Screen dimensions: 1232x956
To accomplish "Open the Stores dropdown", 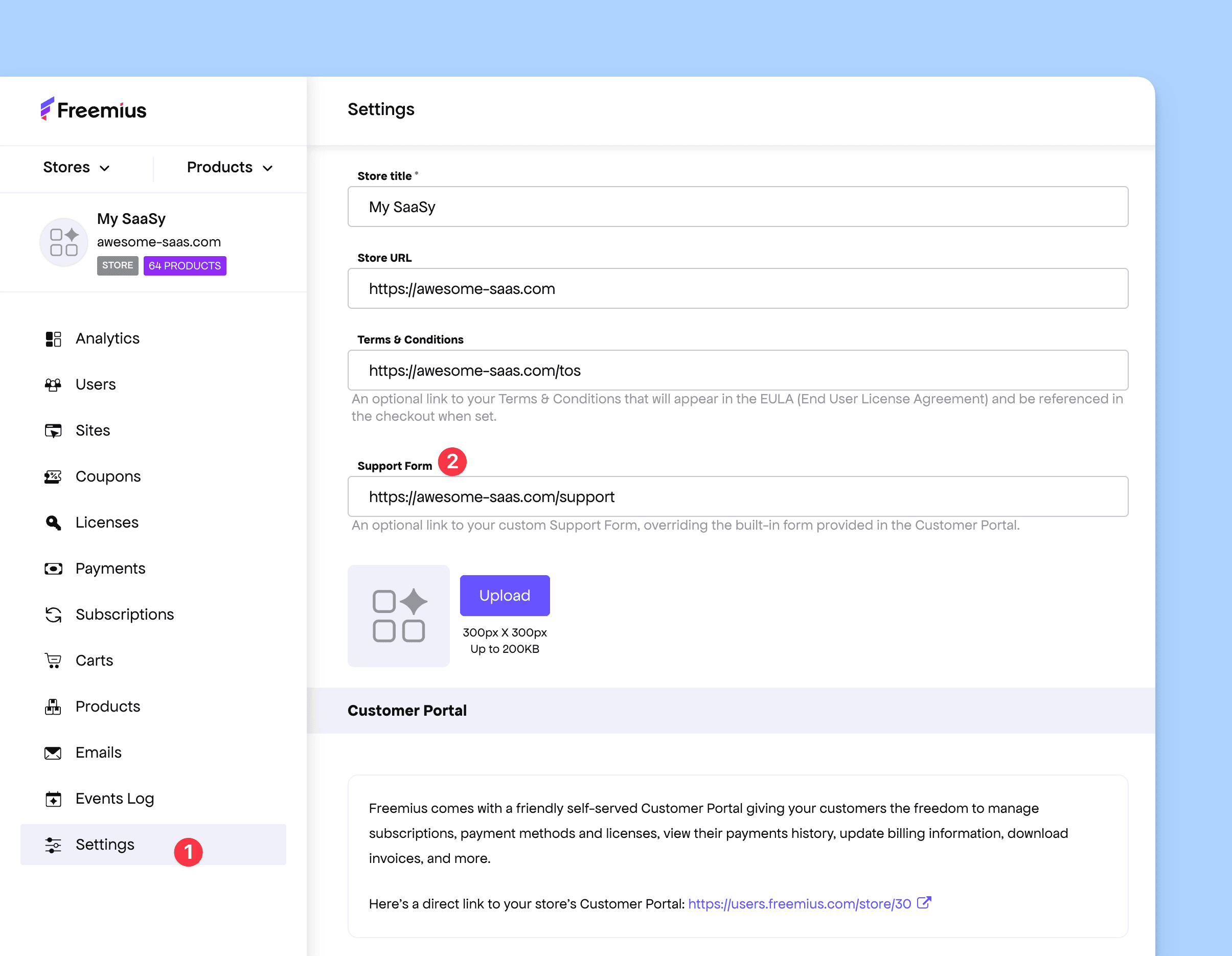I will [x=76, y=168].
